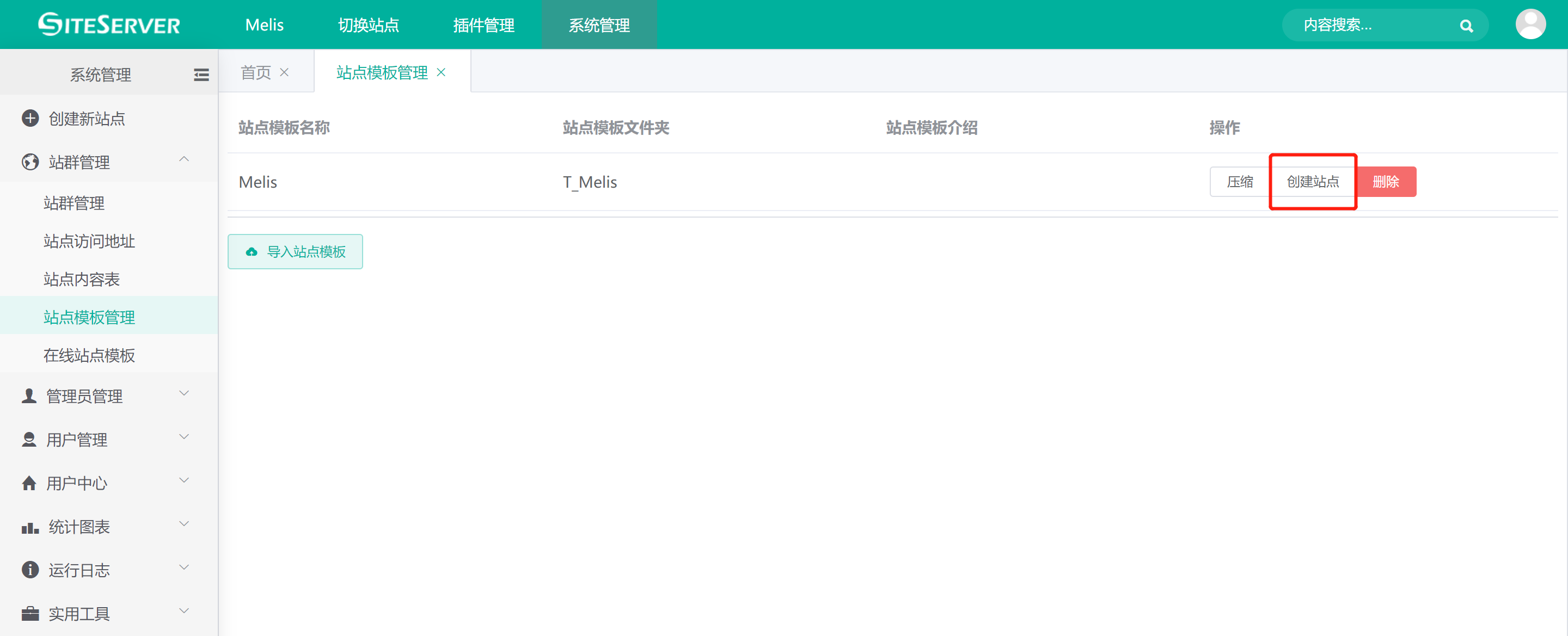This screenshot has height=636, width=1568.
Task: Click the 创建站点 button for Melis
Action: coord(1312,182)
